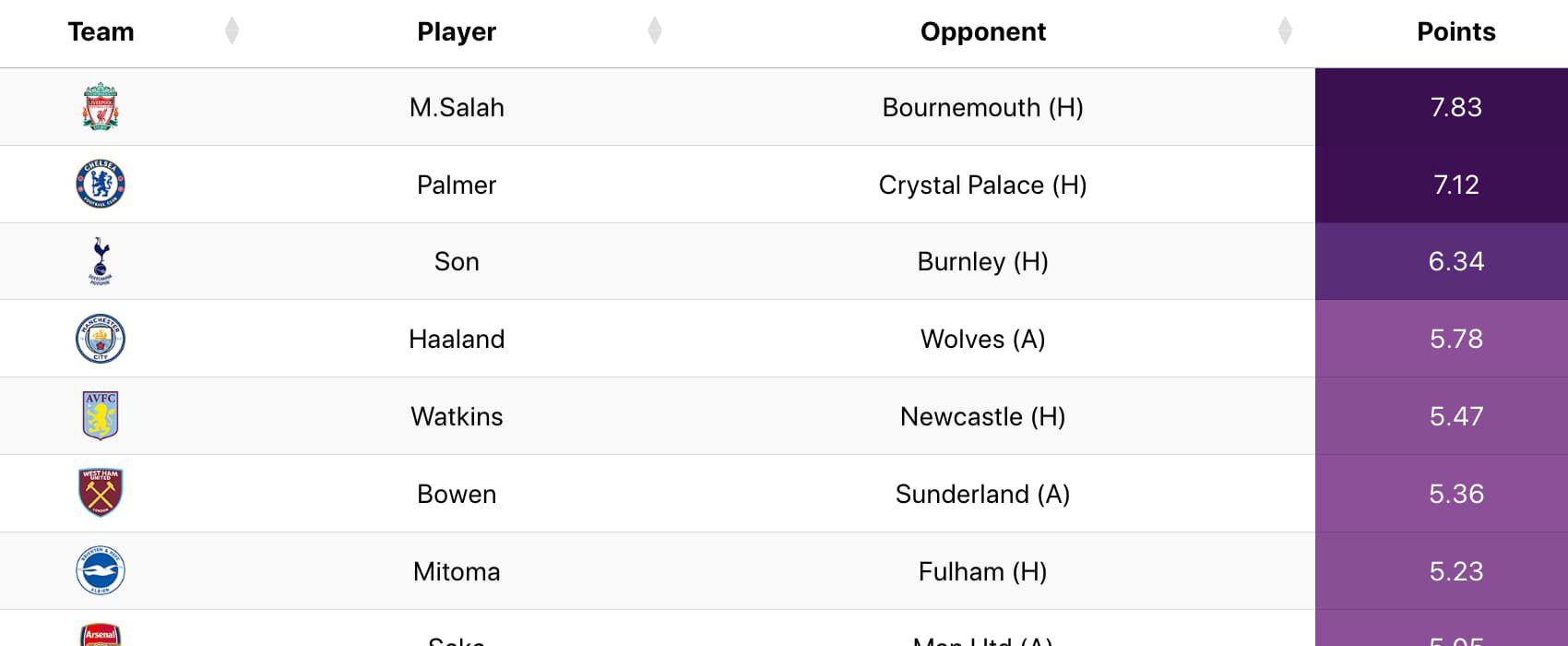Sort table using the Player column arrows
1568x646 pixels.
[x=655, y=30]
